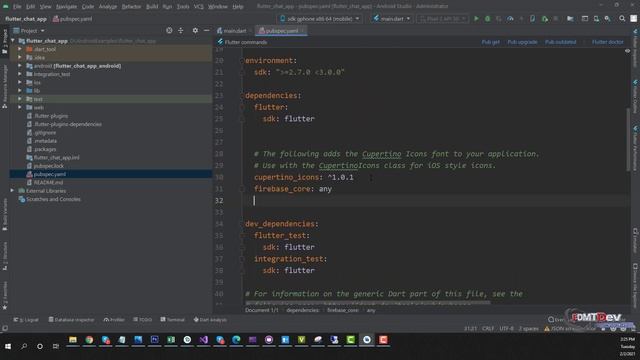This screenshot has height=360, width=640.
Task: Open the TODO tool window
Action: 142,320
